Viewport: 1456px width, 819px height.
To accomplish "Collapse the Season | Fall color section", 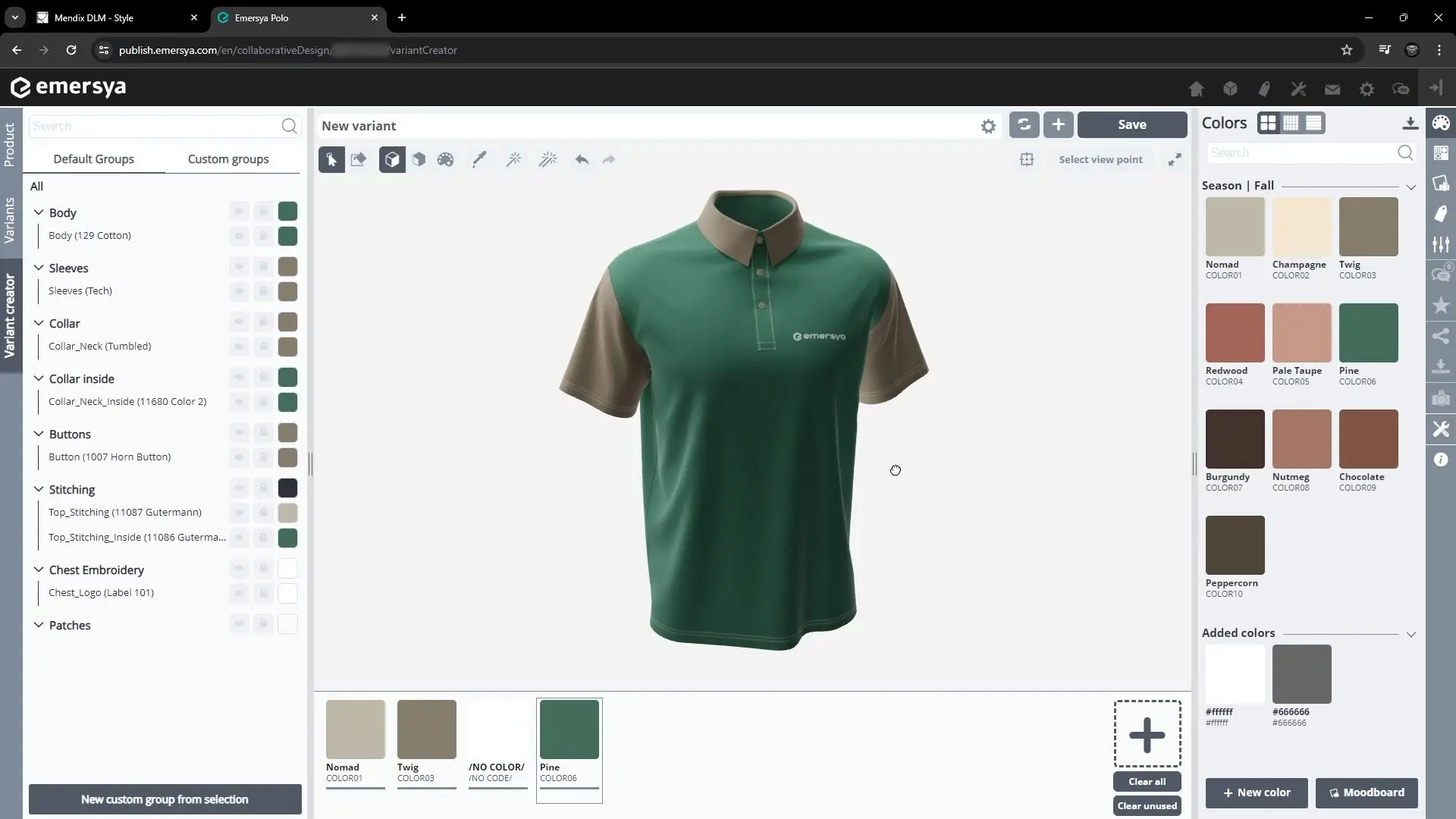I will 1410,187.
